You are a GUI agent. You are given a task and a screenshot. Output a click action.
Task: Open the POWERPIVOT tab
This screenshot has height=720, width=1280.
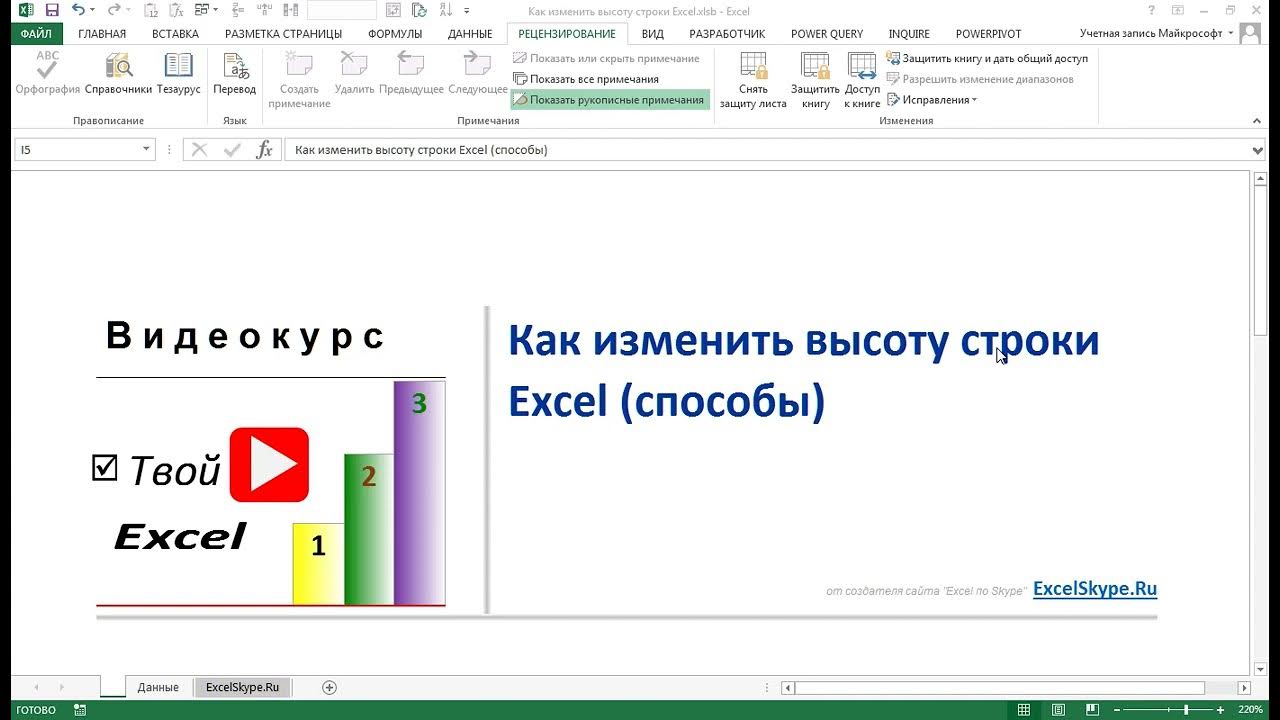click(988, 34)
